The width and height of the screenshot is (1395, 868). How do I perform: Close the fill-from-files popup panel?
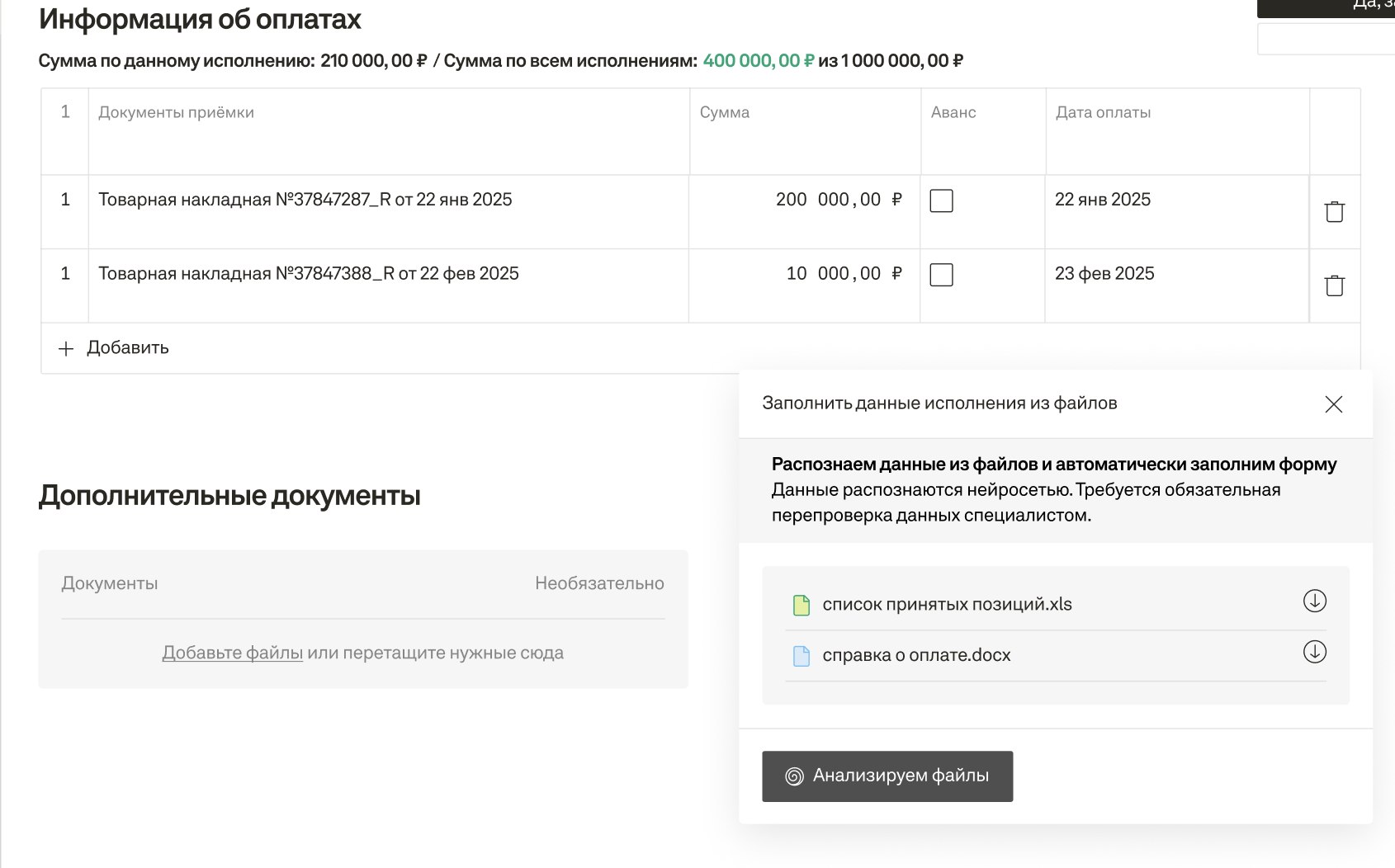tap(1333, 404)
